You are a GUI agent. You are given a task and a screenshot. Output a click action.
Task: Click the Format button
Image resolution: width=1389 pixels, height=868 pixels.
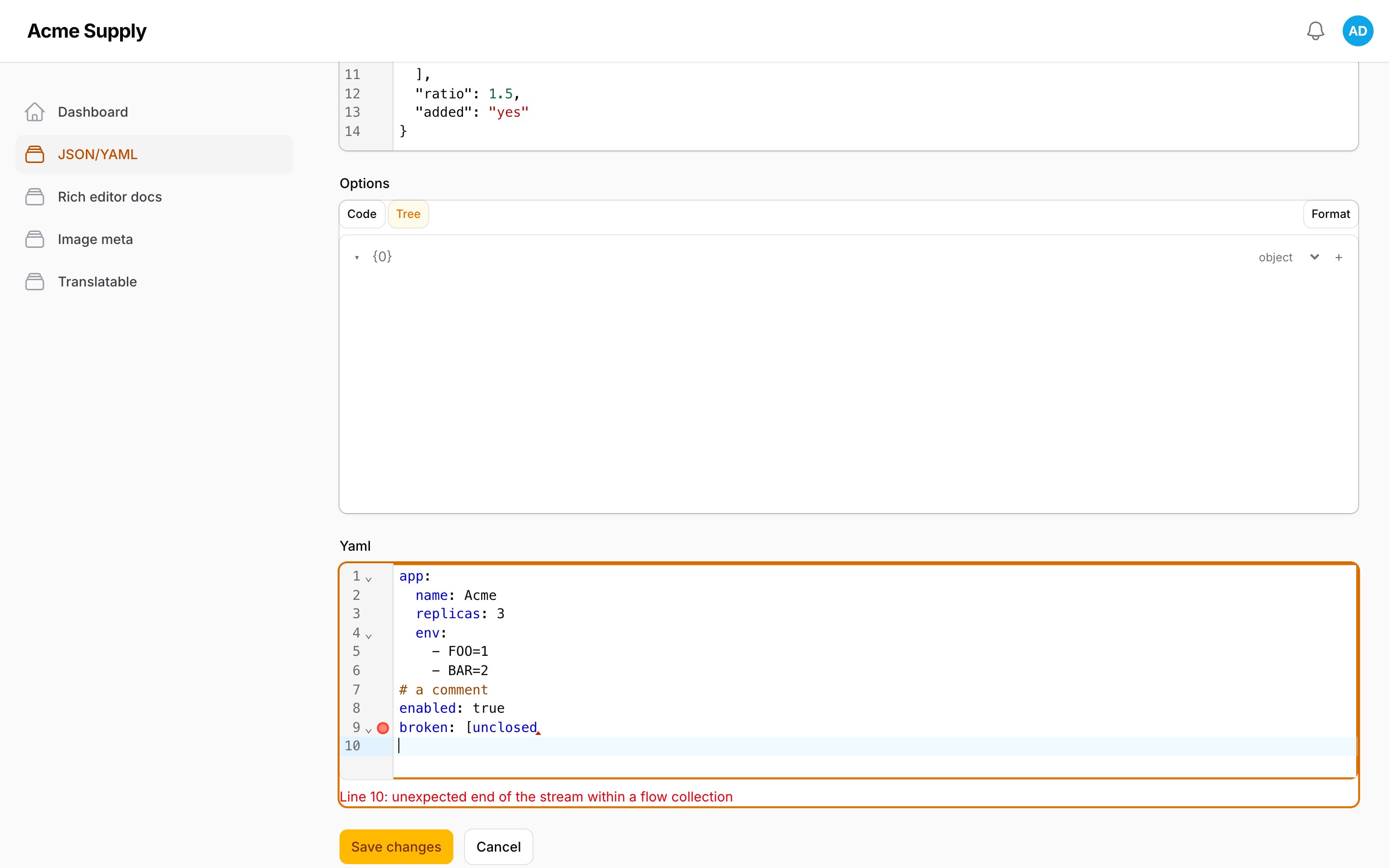[x=1331, y=214]
